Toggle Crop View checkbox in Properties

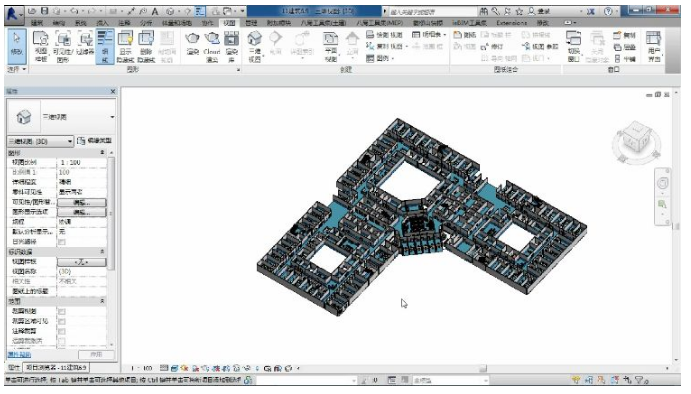[62, 312]
